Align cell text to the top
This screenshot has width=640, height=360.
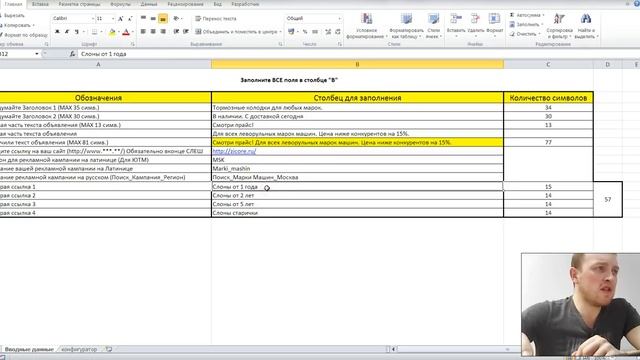(143, 18)
